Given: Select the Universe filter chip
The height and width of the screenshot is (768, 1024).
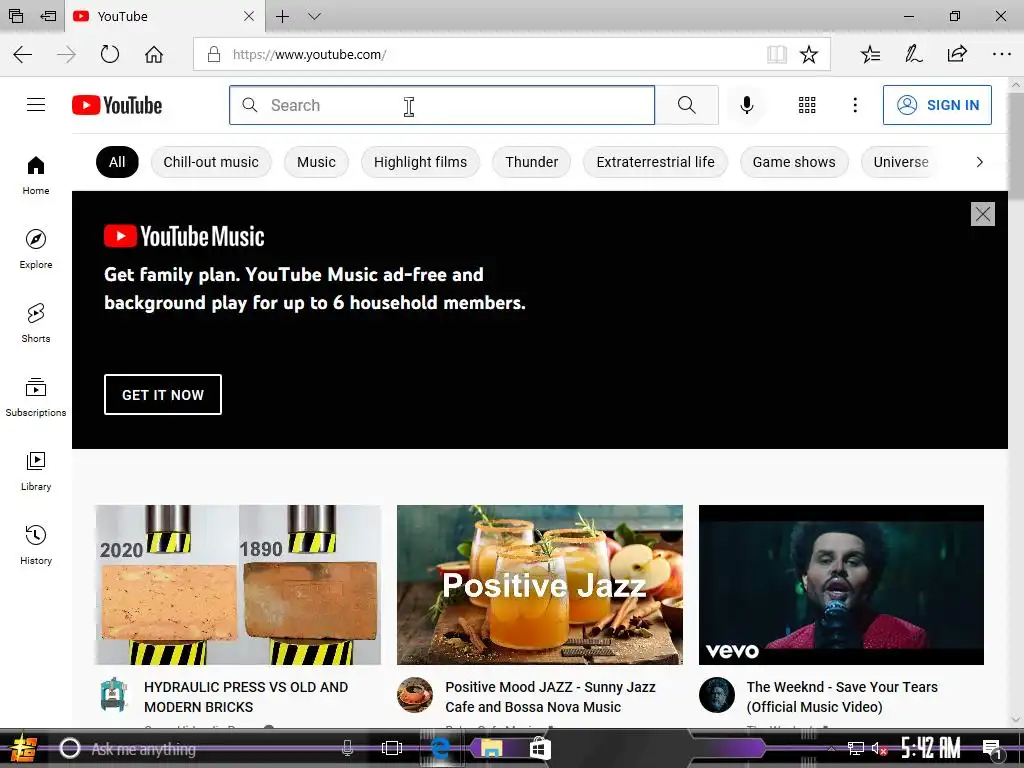Looking at the screenshot, I should (901, 162).
